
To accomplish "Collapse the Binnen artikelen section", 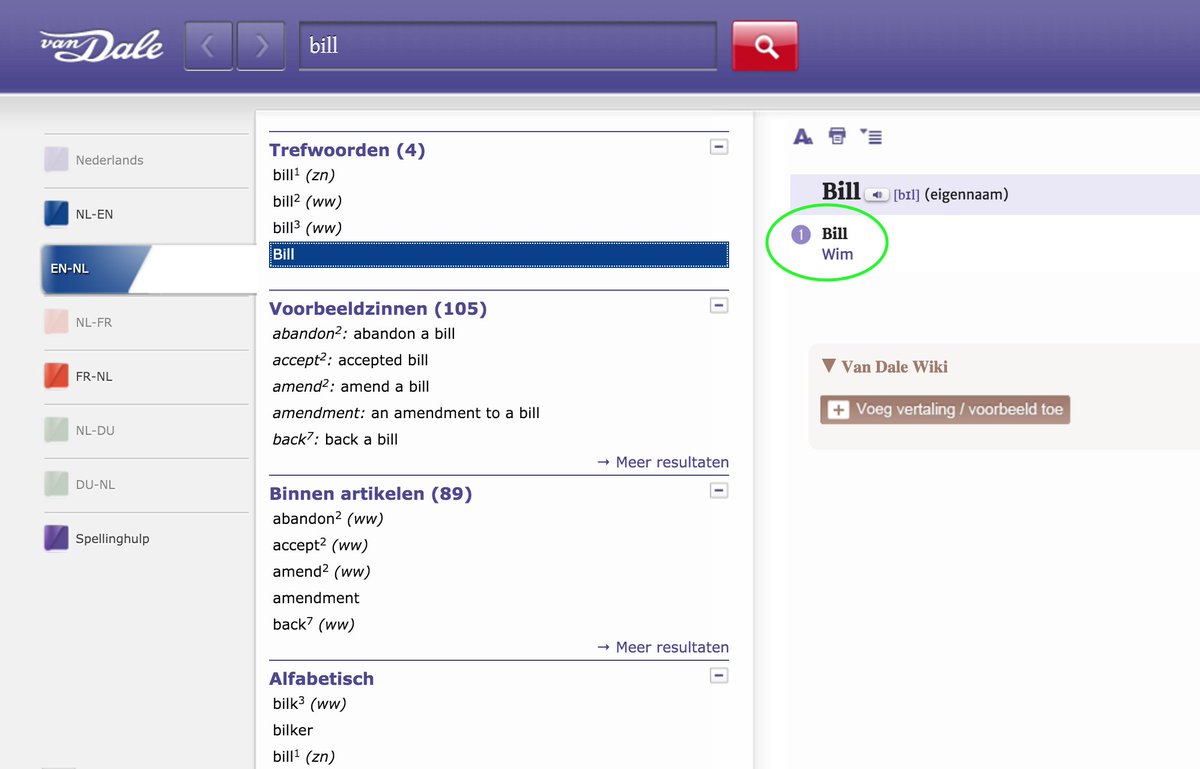I will click(x=718, y=490).
